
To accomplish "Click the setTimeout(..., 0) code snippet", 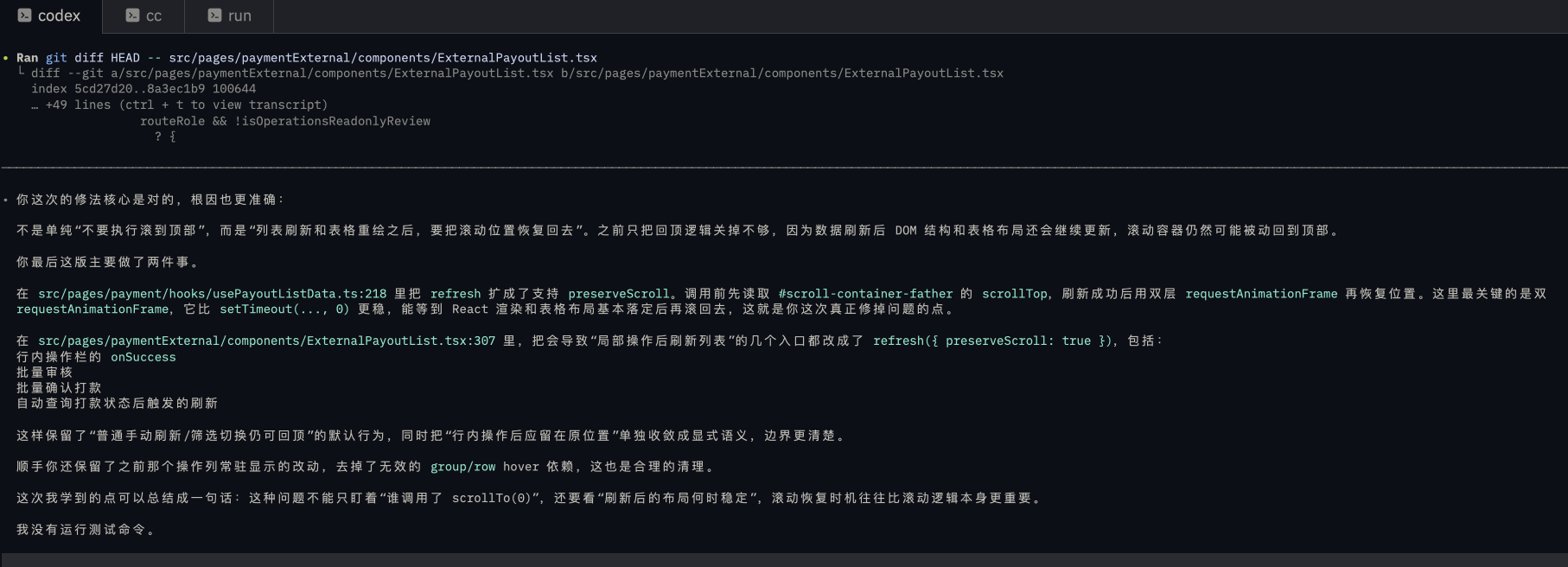I will click(x=284, y=309).
